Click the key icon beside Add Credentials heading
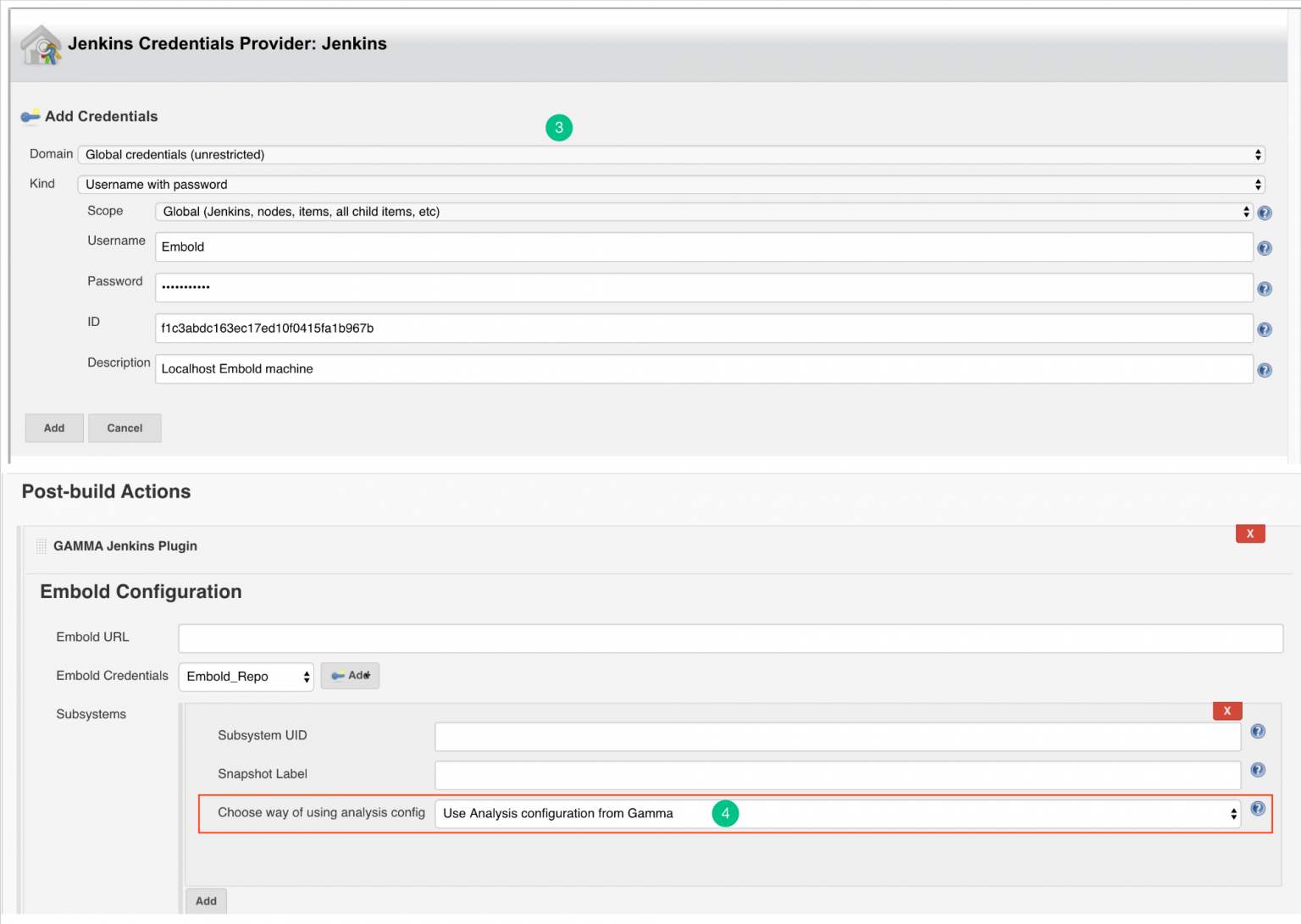The image size is (1301, 924). (31, 117)
